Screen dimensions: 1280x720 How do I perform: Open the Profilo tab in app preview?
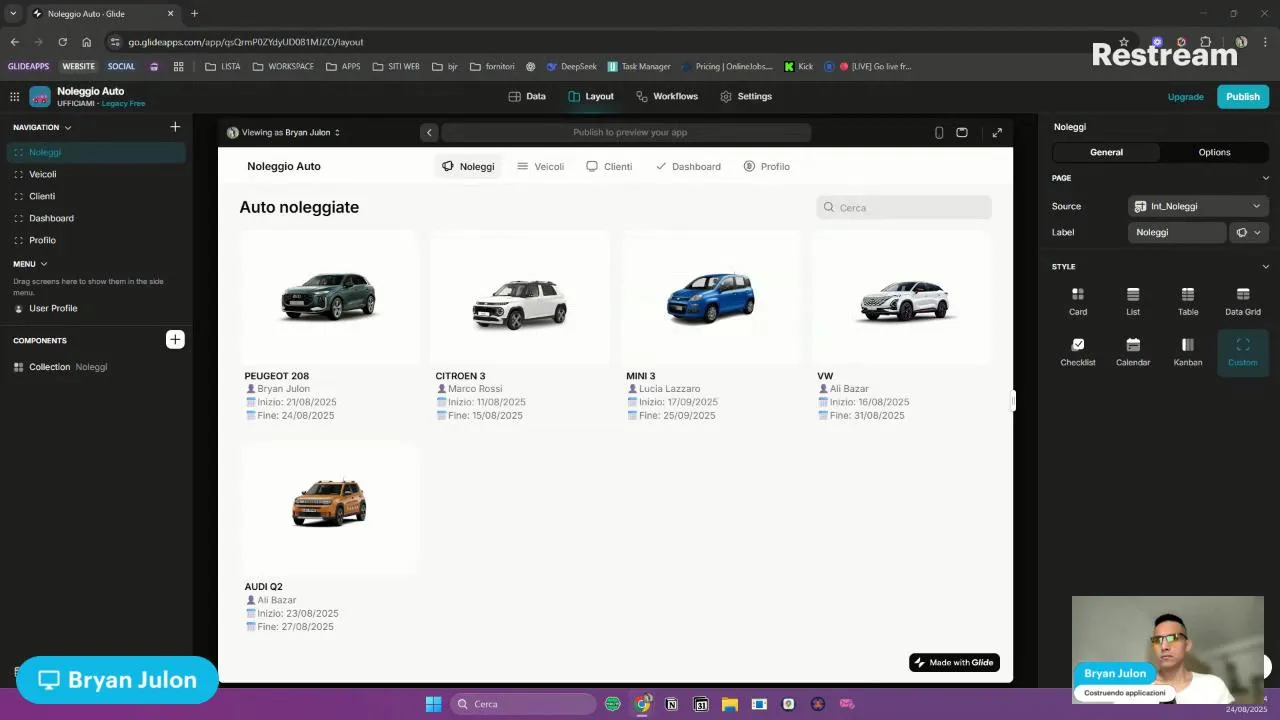click(767, 166)
